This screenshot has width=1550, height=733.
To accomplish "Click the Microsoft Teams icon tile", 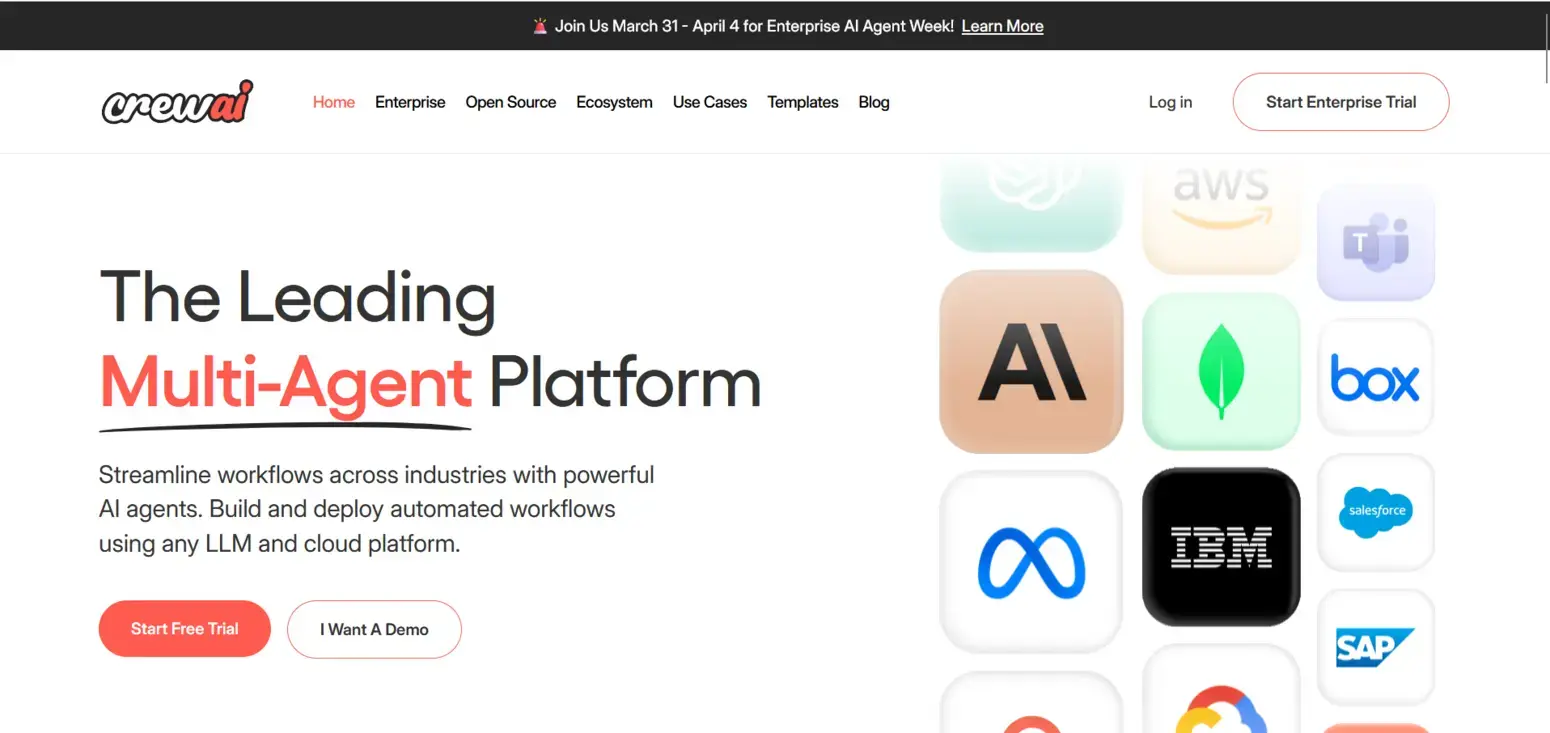I will (1375, 243).
